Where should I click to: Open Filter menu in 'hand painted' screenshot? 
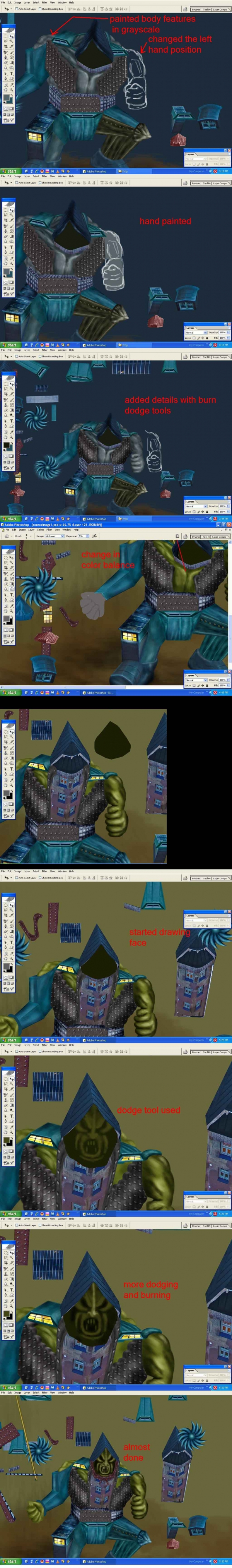44,177
